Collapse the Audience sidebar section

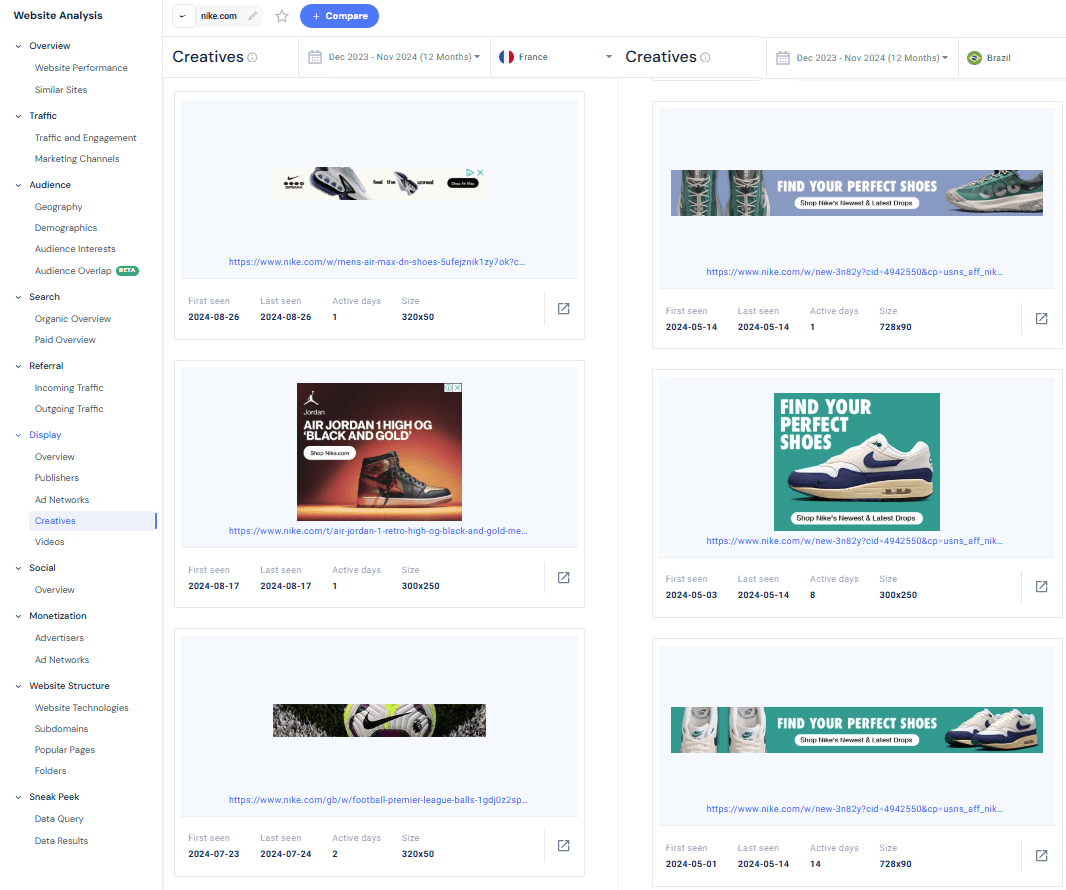point(19,185)
